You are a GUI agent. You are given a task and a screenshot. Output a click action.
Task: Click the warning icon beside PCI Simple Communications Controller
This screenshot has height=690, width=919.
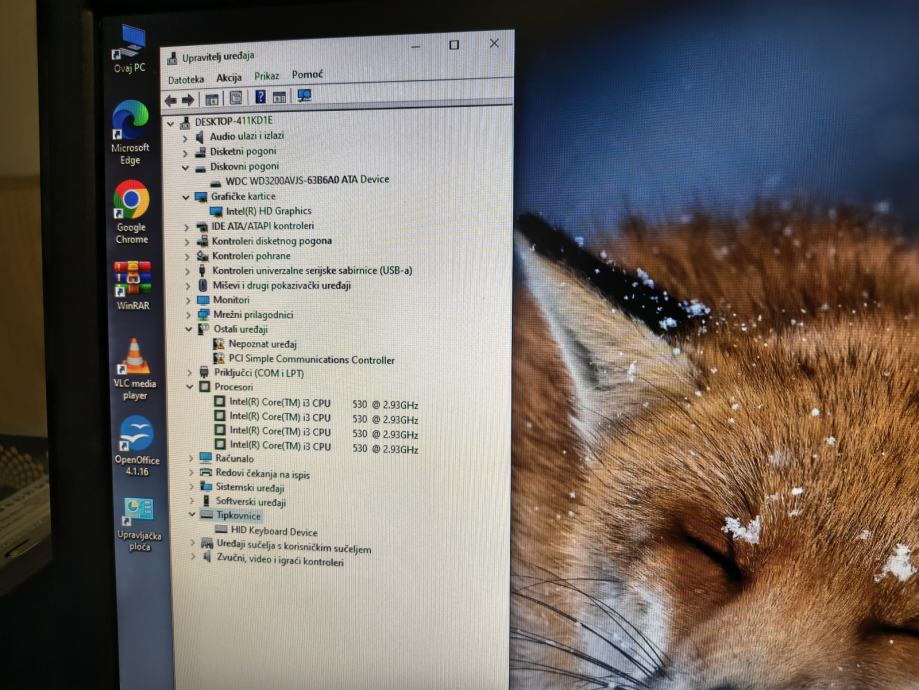coord(219,358)
